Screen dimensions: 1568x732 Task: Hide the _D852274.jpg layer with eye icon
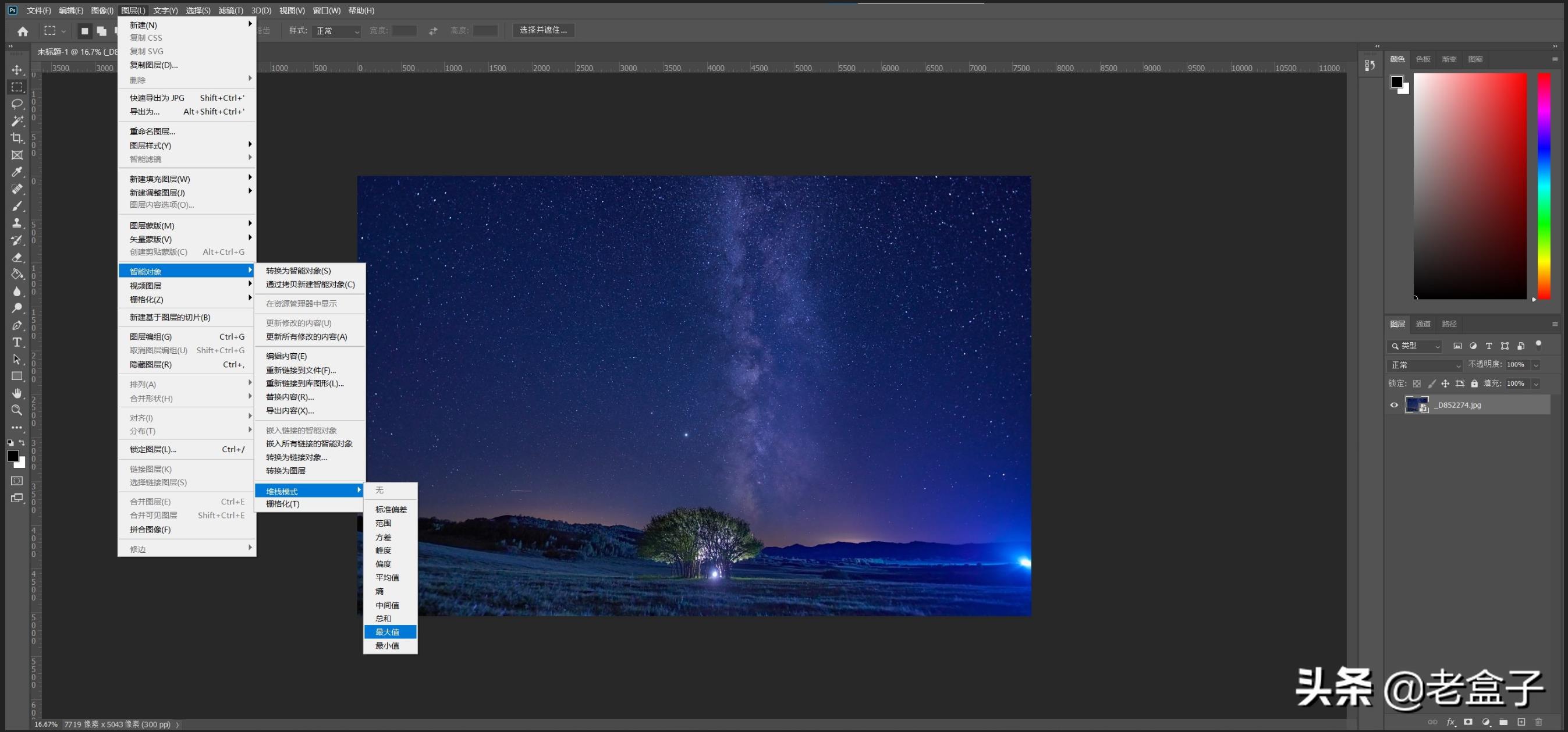click(x=1394, y=405)
